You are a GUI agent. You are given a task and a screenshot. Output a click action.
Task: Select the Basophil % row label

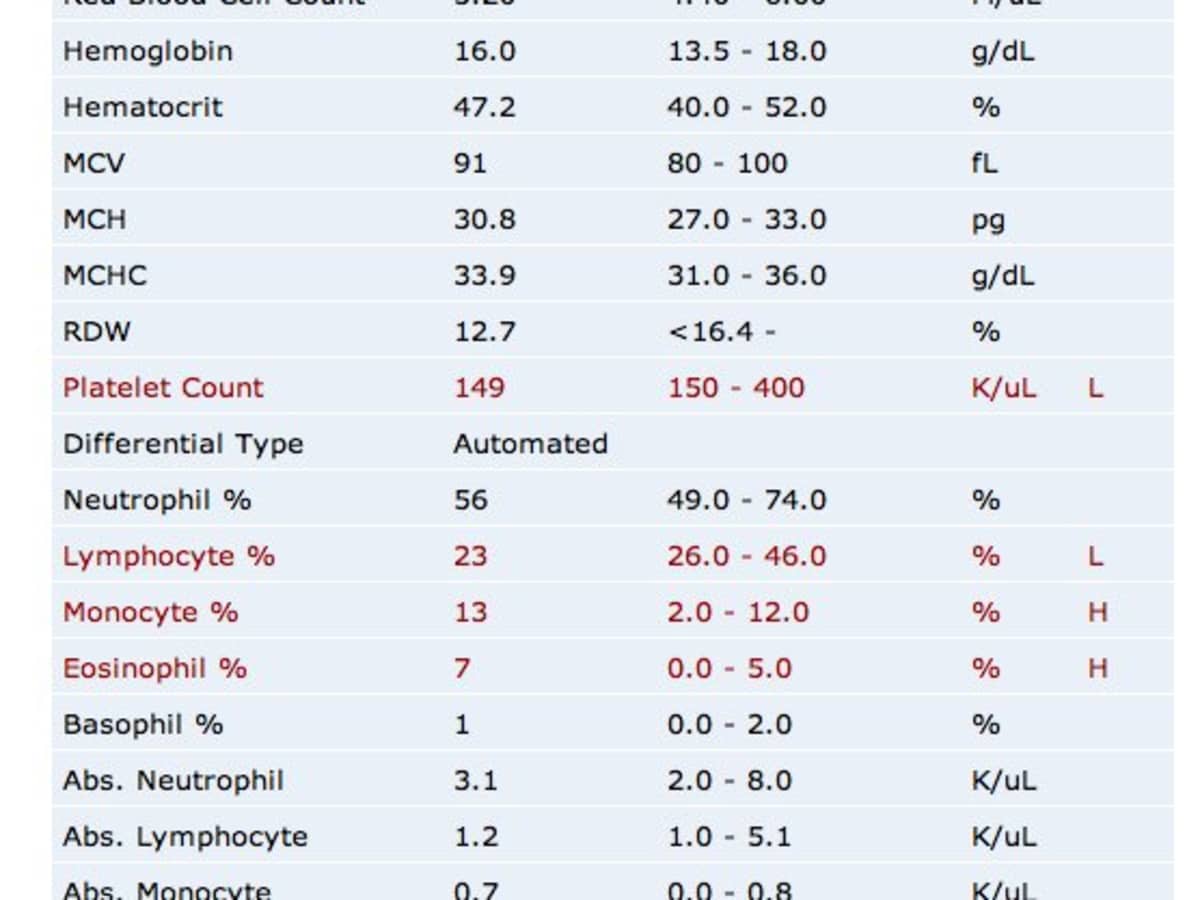pyautogui.click(x=143, y=724)
